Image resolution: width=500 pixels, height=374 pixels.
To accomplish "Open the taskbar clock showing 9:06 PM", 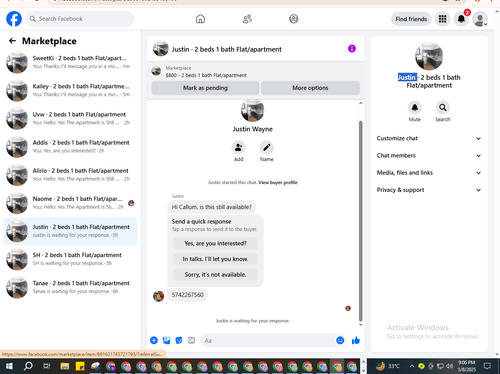I will pyautogui.click(x=467, y=366).
